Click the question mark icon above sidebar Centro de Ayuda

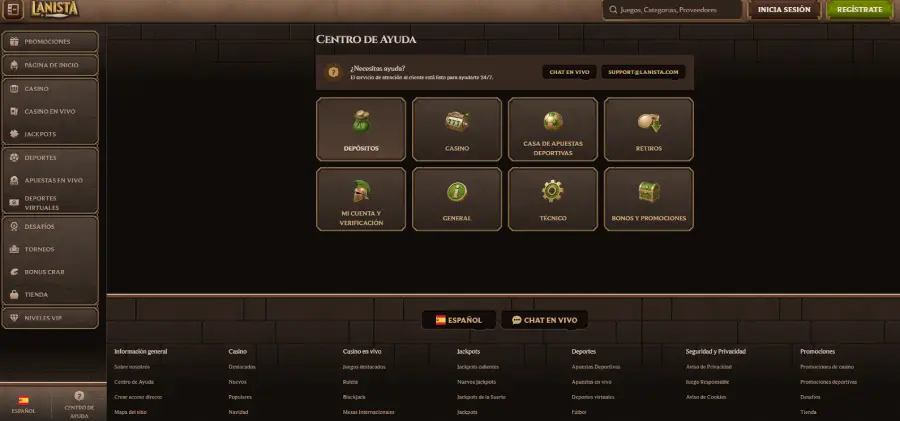[x=79, y=396]
